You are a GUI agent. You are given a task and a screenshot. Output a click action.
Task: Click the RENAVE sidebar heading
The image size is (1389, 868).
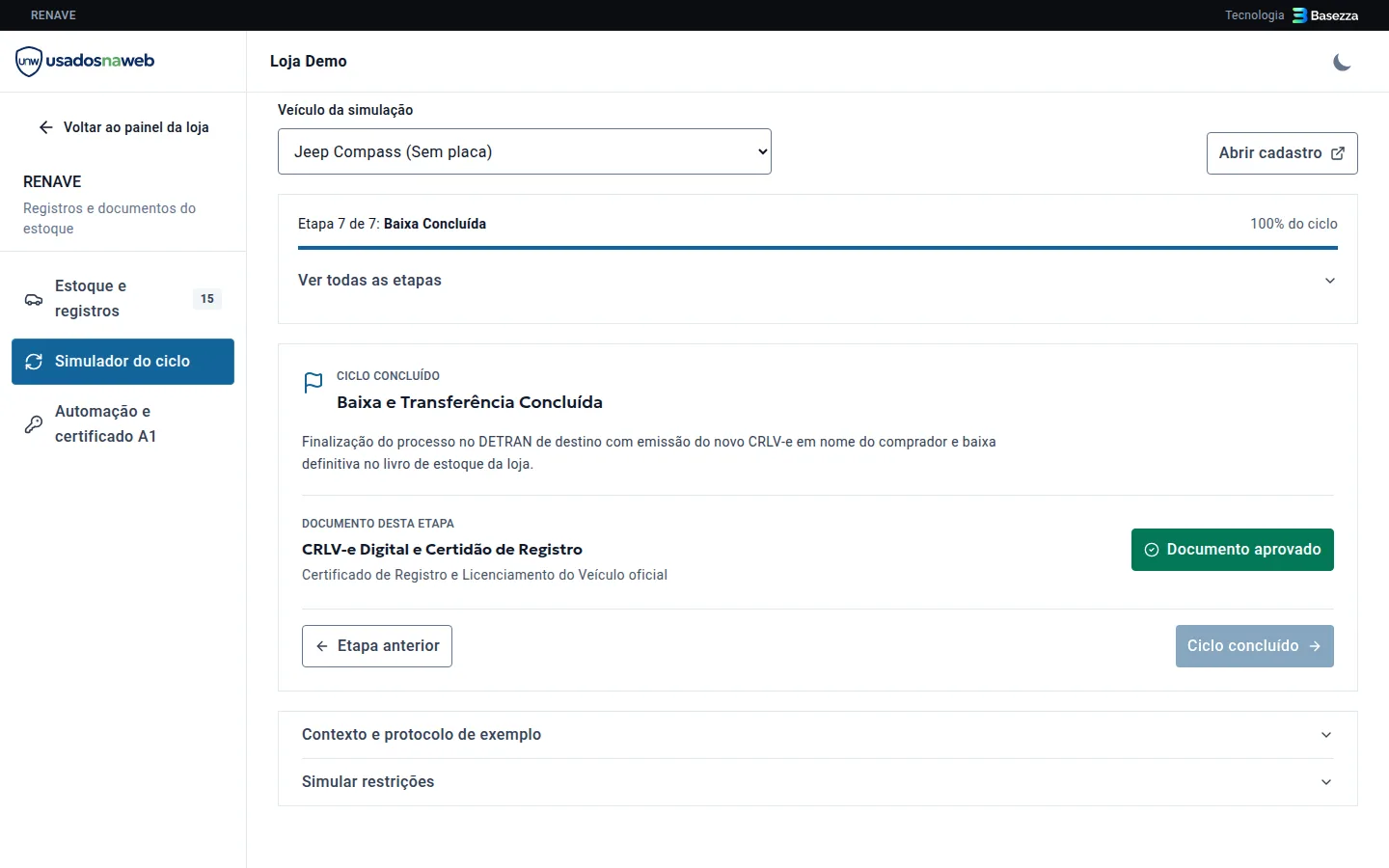pyautogui.click(x=52, y=181)
